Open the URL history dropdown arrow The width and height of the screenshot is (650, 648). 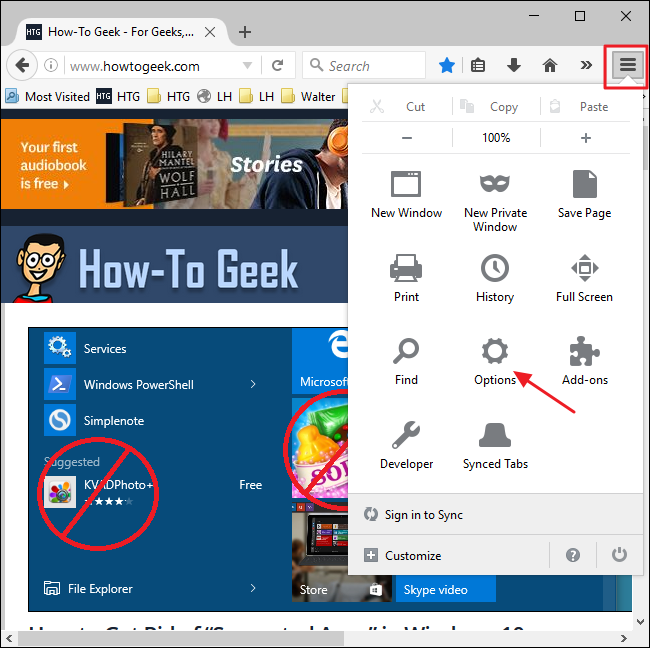point(247,65)
